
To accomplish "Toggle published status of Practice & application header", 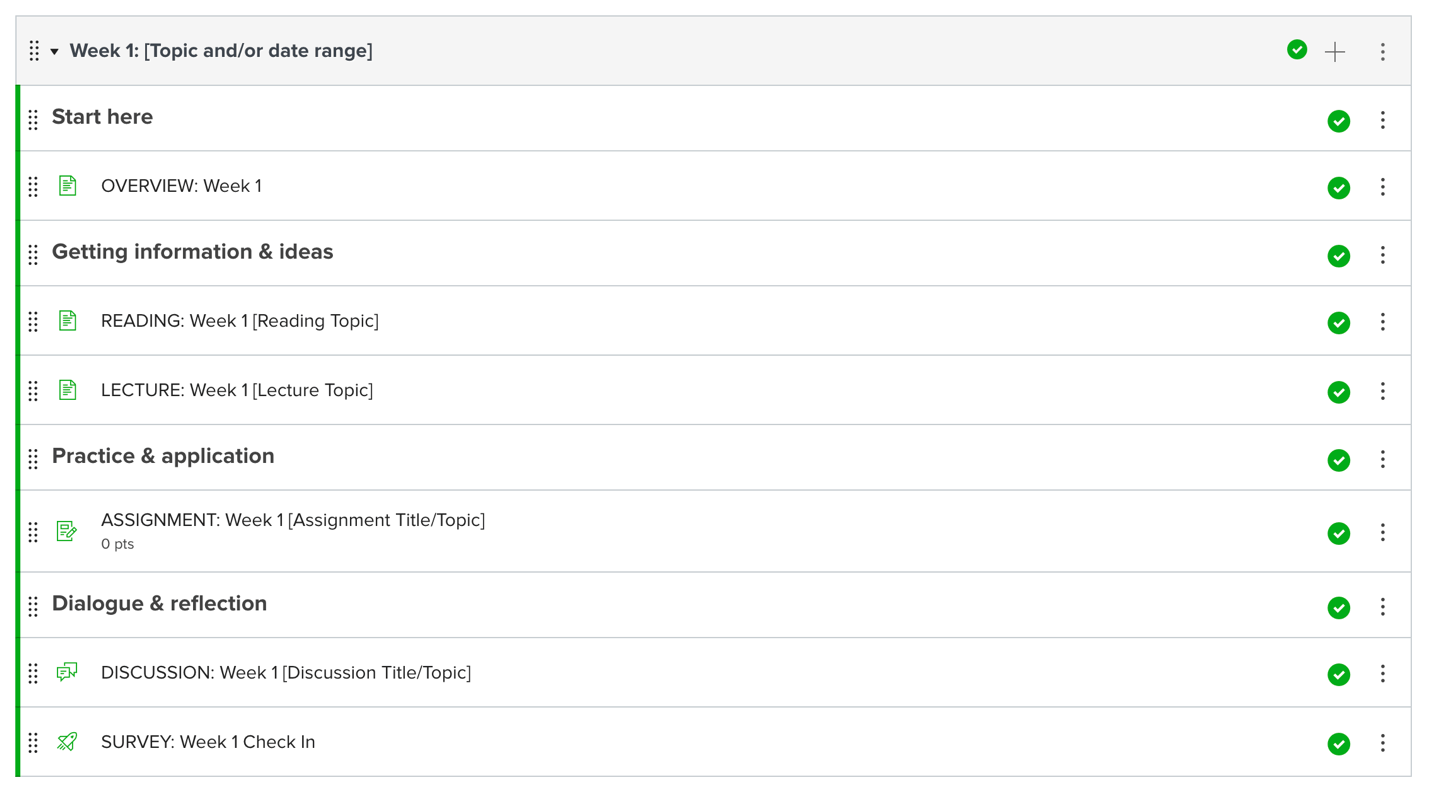I will tap(1339, 460).
